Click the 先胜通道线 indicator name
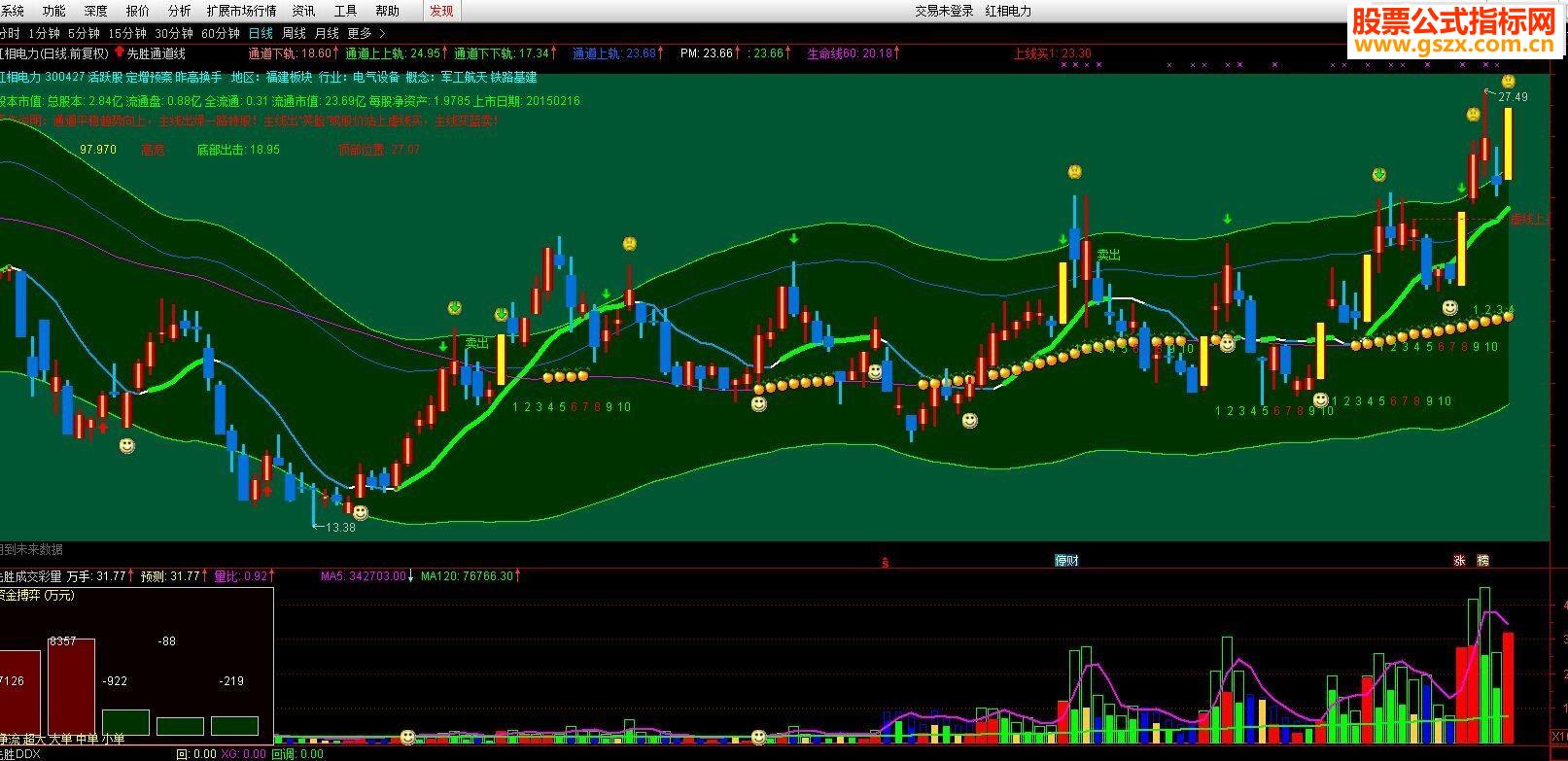Screen dimensions: 1568x761 (x=157, y=53)
